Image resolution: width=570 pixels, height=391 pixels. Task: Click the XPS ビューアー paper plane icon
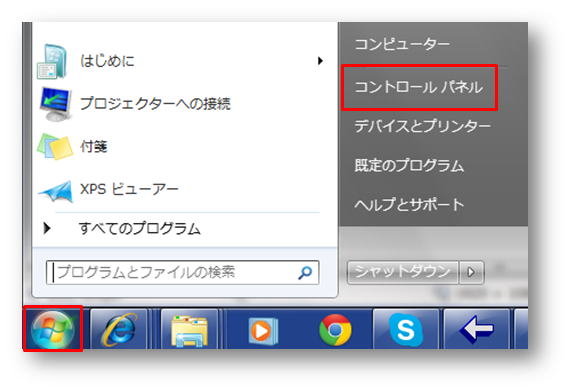click(55, 191)
